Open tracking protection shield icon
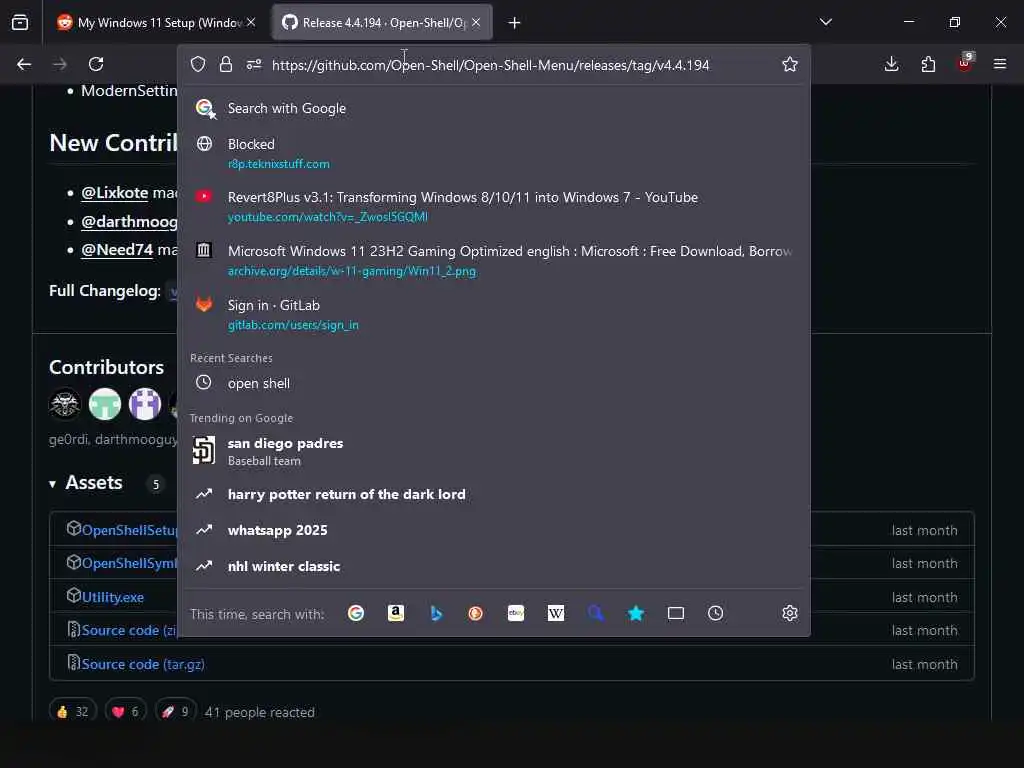The width and height of the screenshot is (1024, 768). (198, 64)
